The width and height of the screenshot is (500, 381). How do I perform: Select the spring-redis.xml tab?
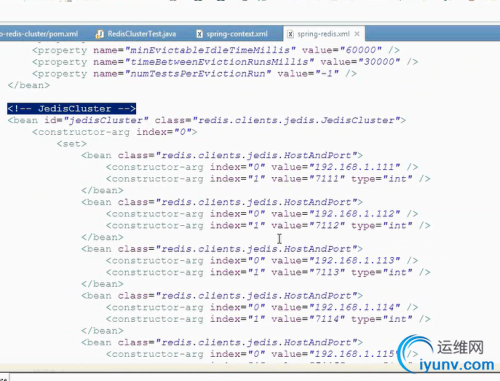pos(323,34)
